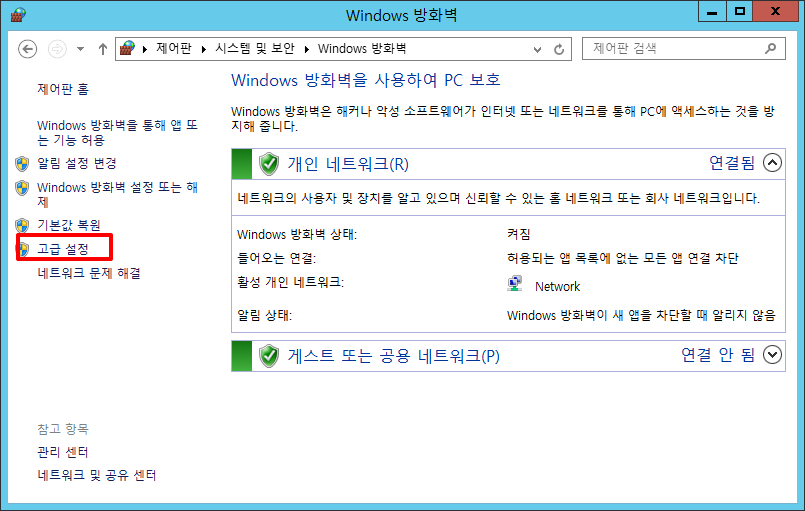Open 제어판 홈 link

(x=63, y=89)
